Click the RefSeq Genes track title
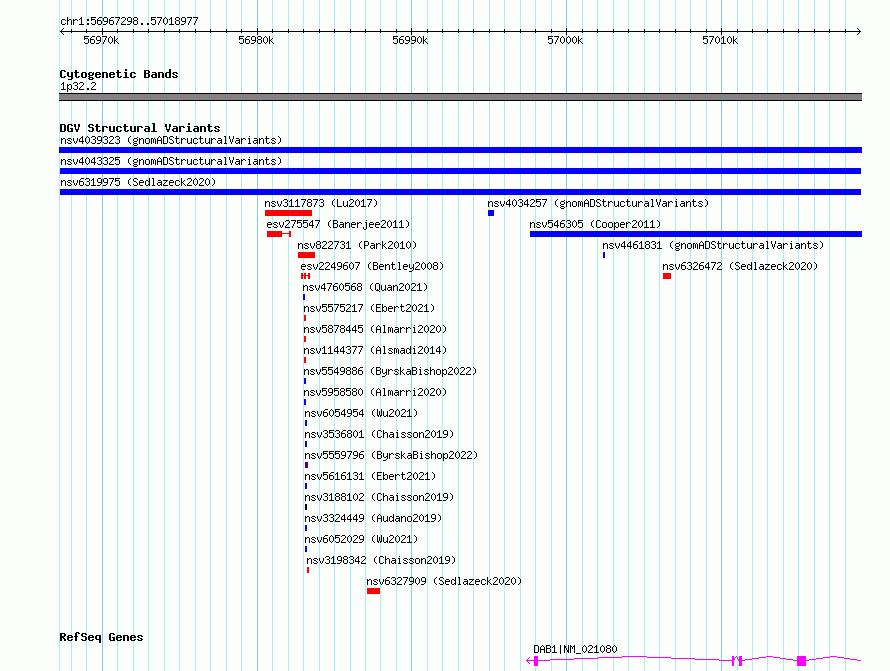The image size is (890, 671). point(101,637)
